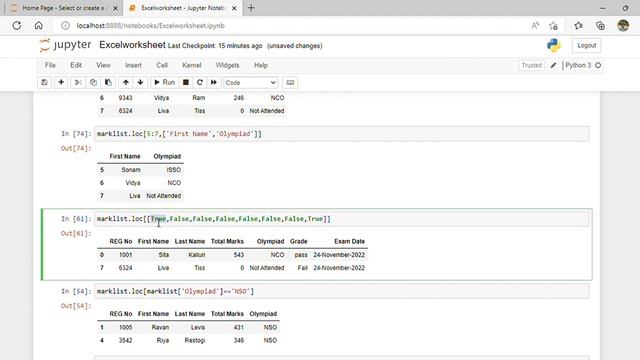Open the Widgets menu

pyautogui.click(x=227, y=65)
